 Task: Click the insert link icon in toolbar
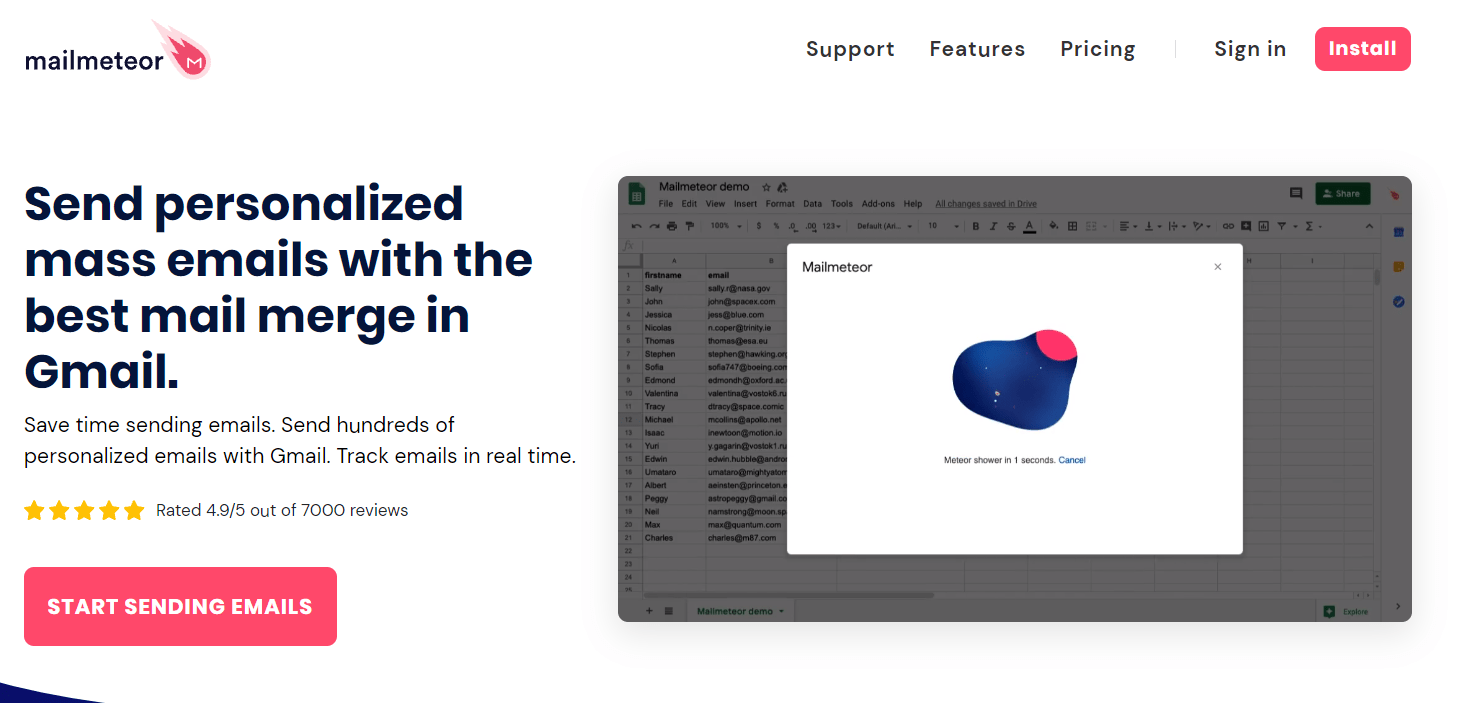1229,226
